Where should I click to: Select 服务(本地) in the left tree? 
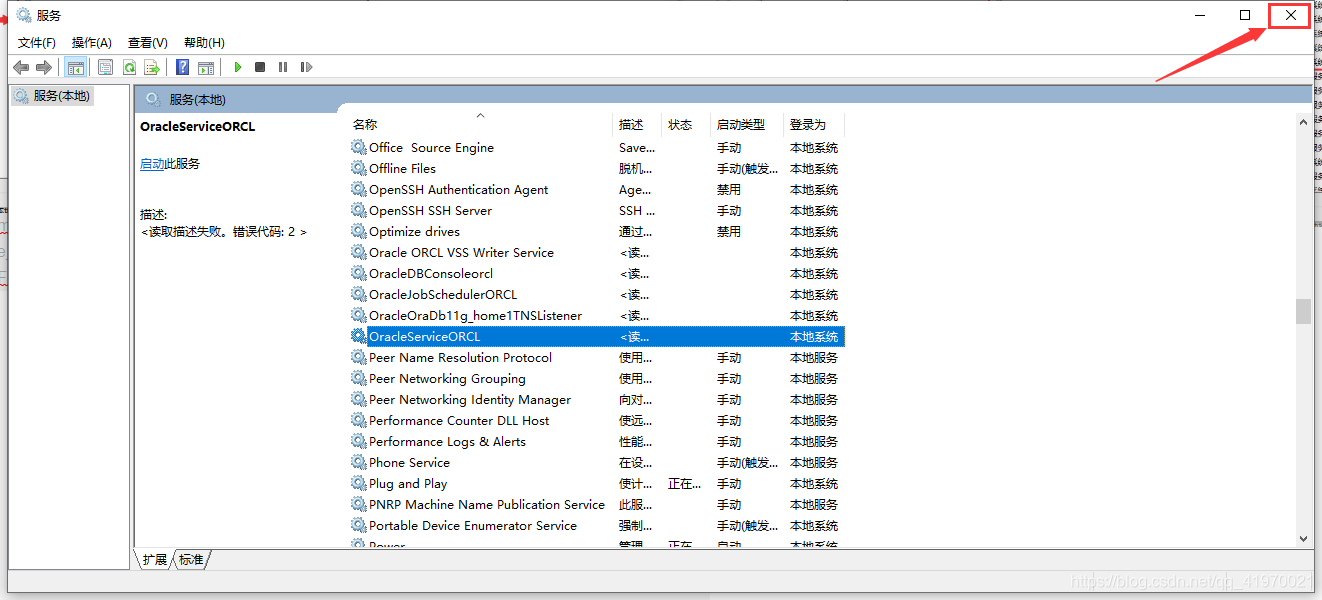(53, 96)
